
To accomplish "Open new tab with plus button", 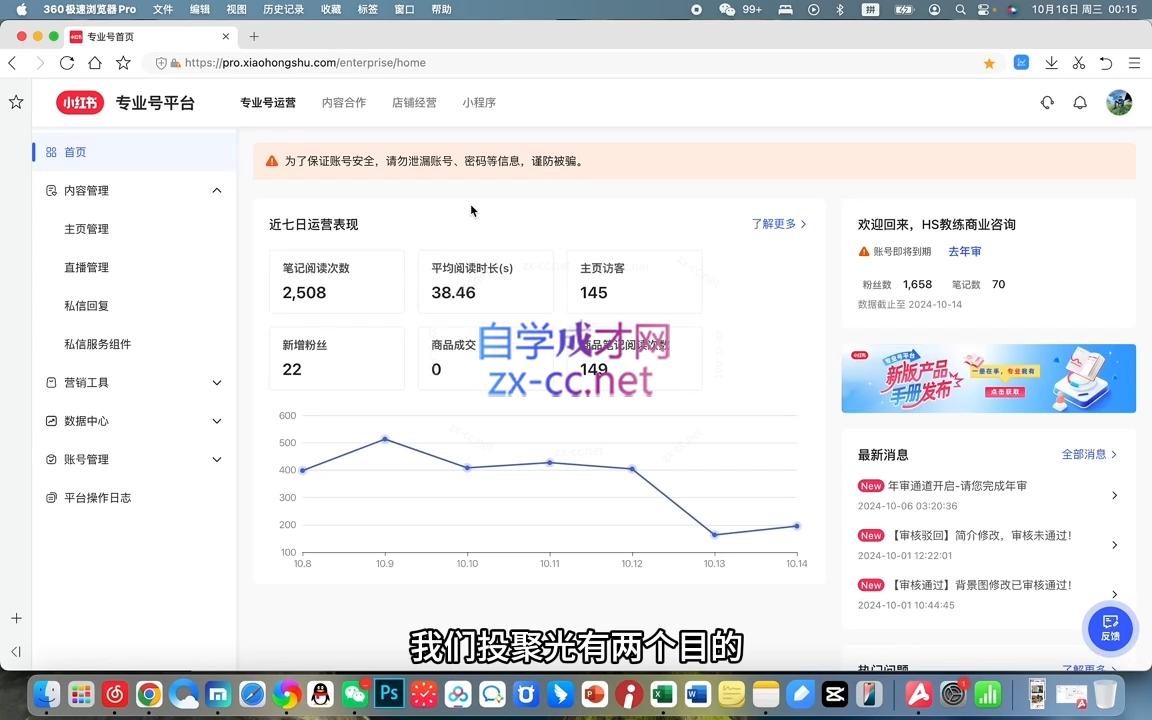I will (254, 36).
